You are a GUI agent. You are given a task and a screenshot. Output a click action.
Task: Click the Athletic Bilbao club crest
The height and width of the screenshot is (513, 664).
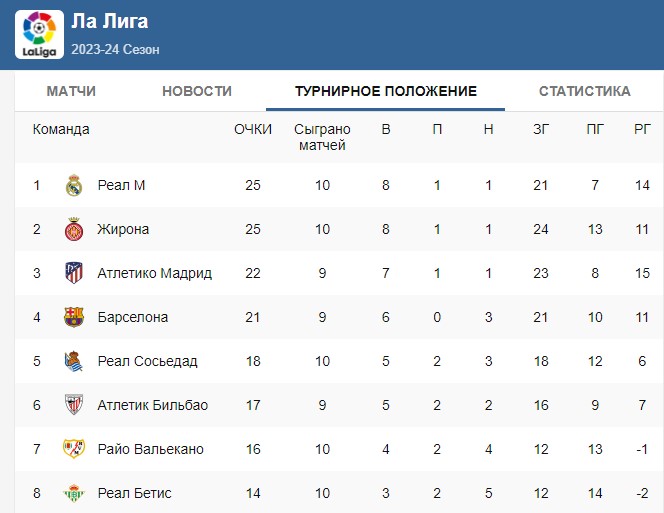coord(74,405)
